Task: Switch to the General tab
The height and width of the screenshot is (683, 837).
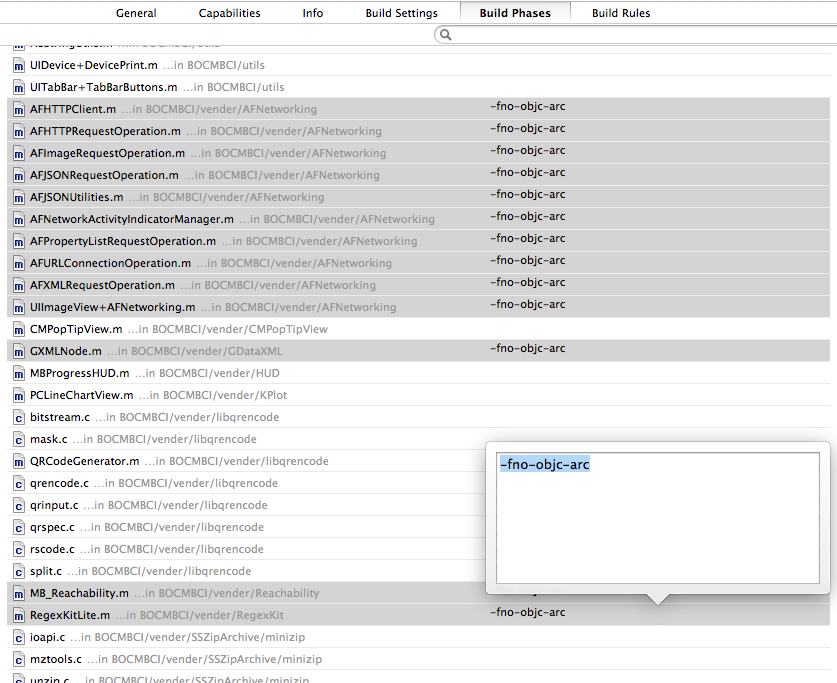Action: click(136, 13)
